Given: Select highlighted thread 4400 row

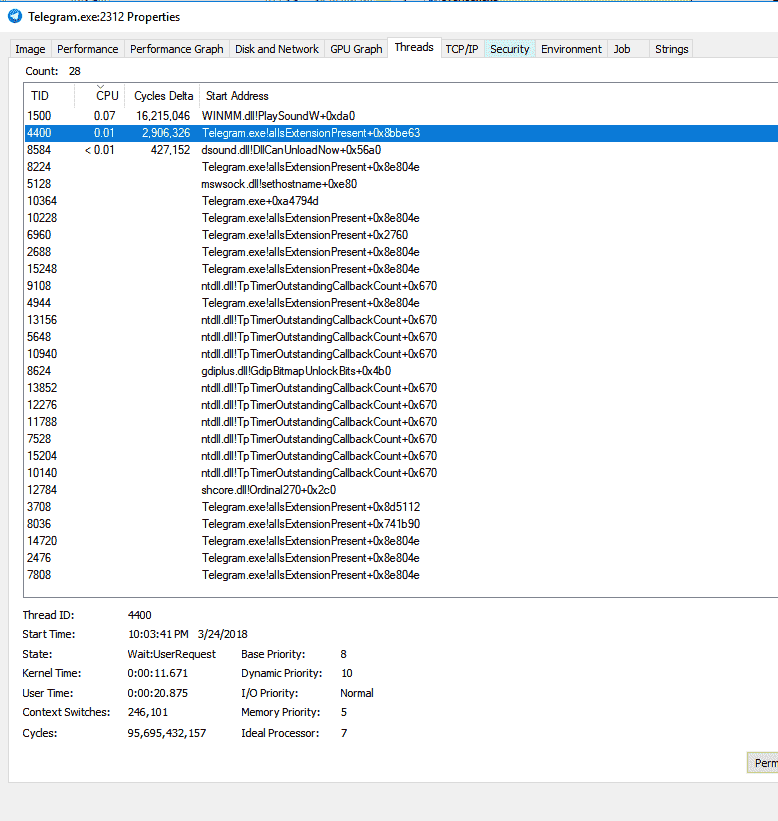Looking at the screenshot, I should [401, 133].
